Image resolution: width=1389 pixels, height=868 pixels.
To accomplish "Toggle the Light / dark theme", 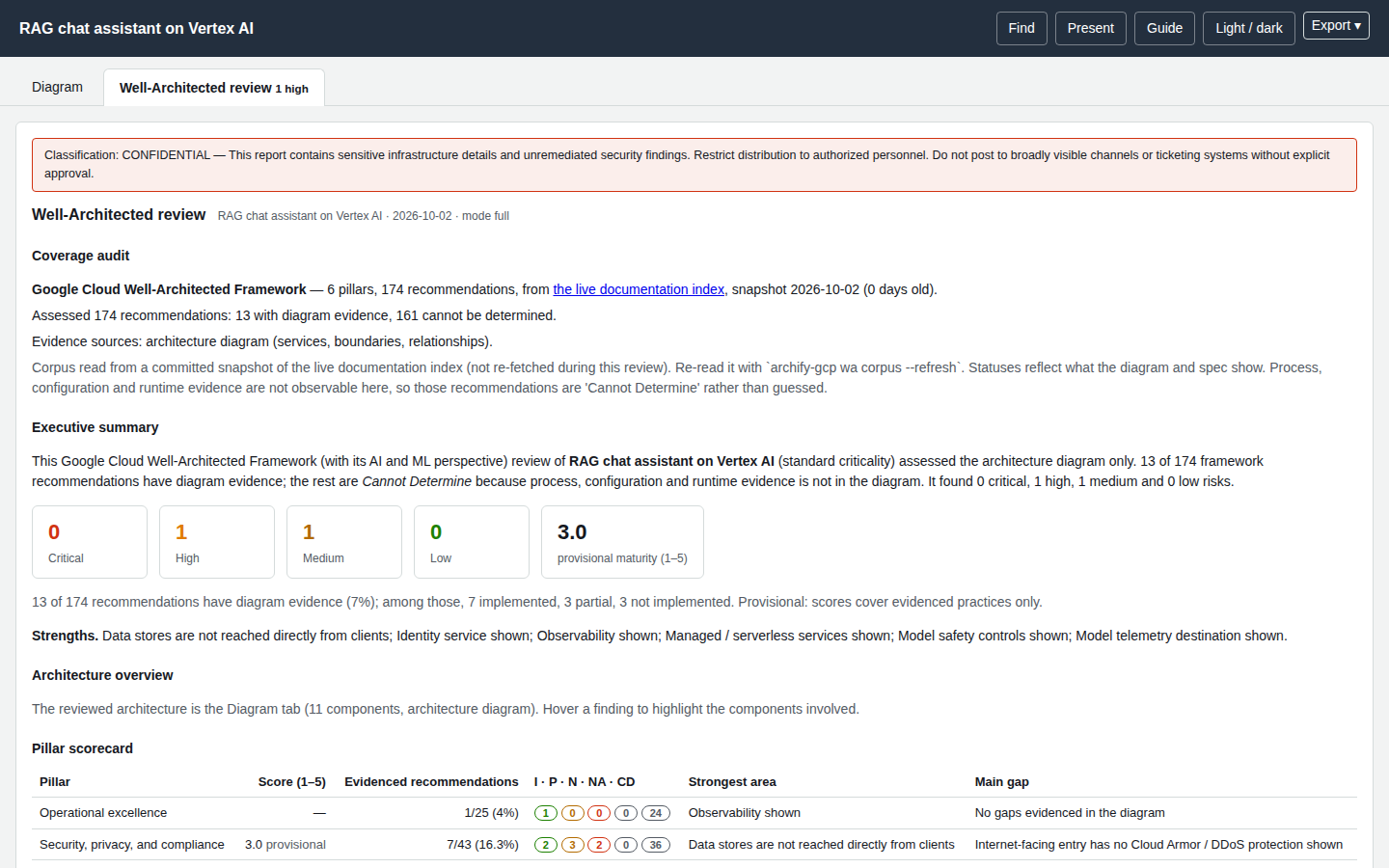I will pos(1249,28).
